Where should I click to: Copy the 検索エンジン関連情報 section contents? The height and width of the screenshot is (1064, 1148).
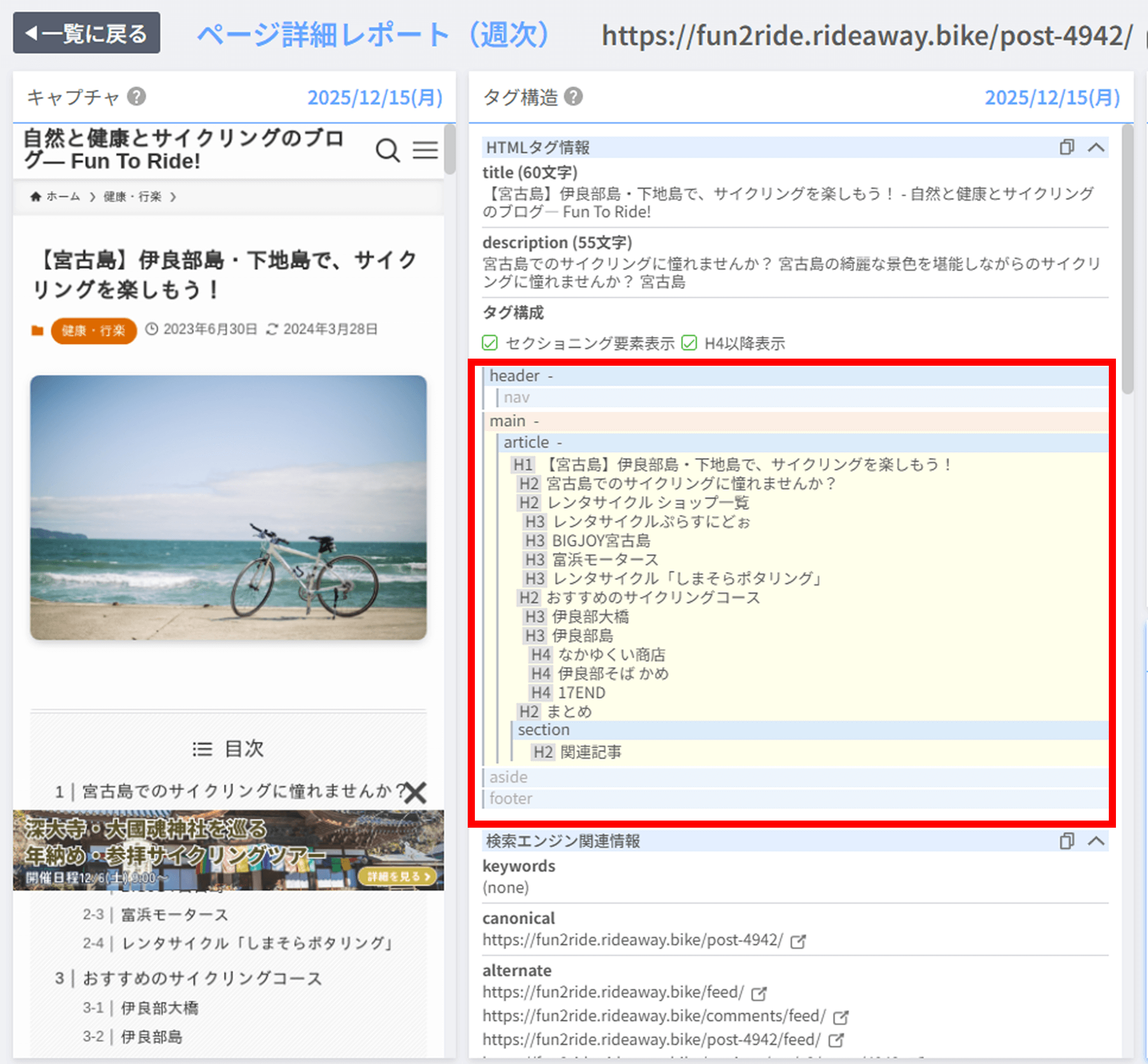coord(1067,841)
